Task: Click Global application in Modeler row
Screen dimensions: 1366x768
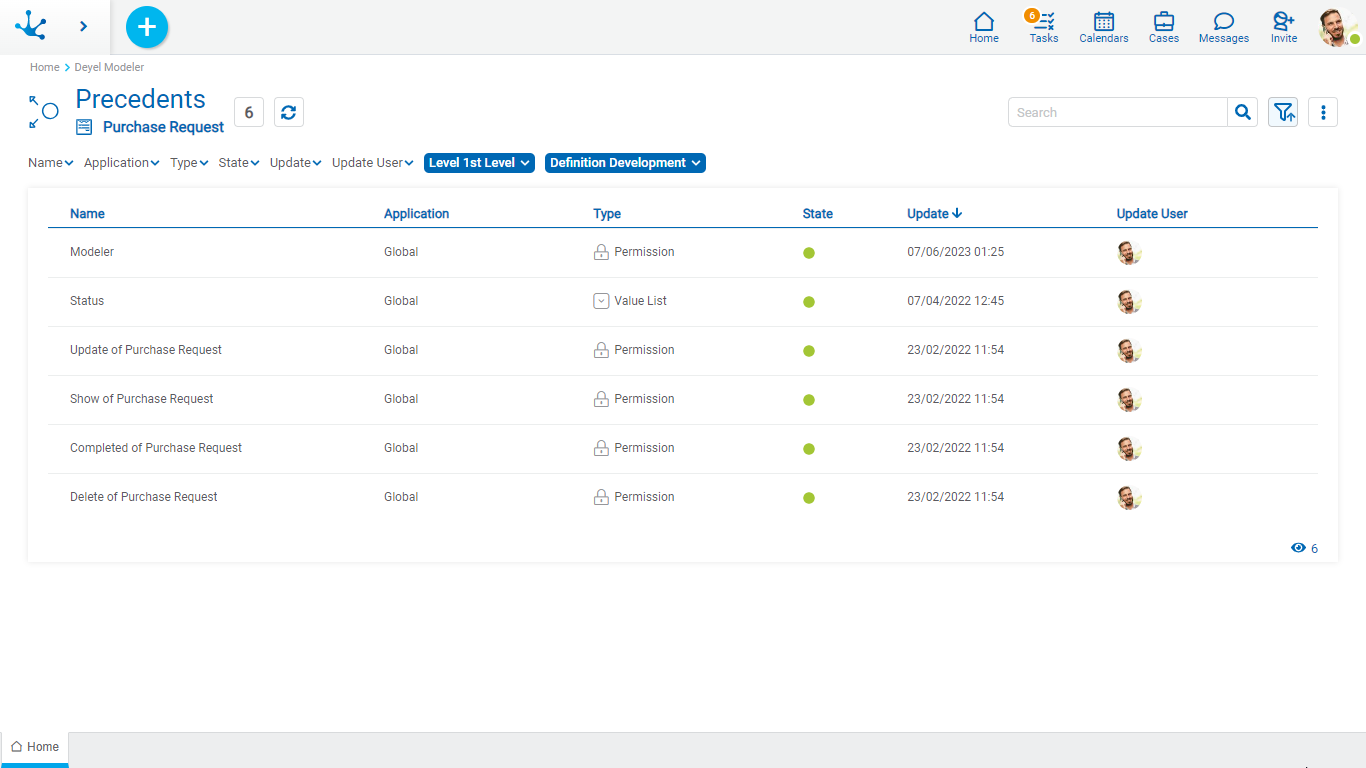Action: coord(401,252)
